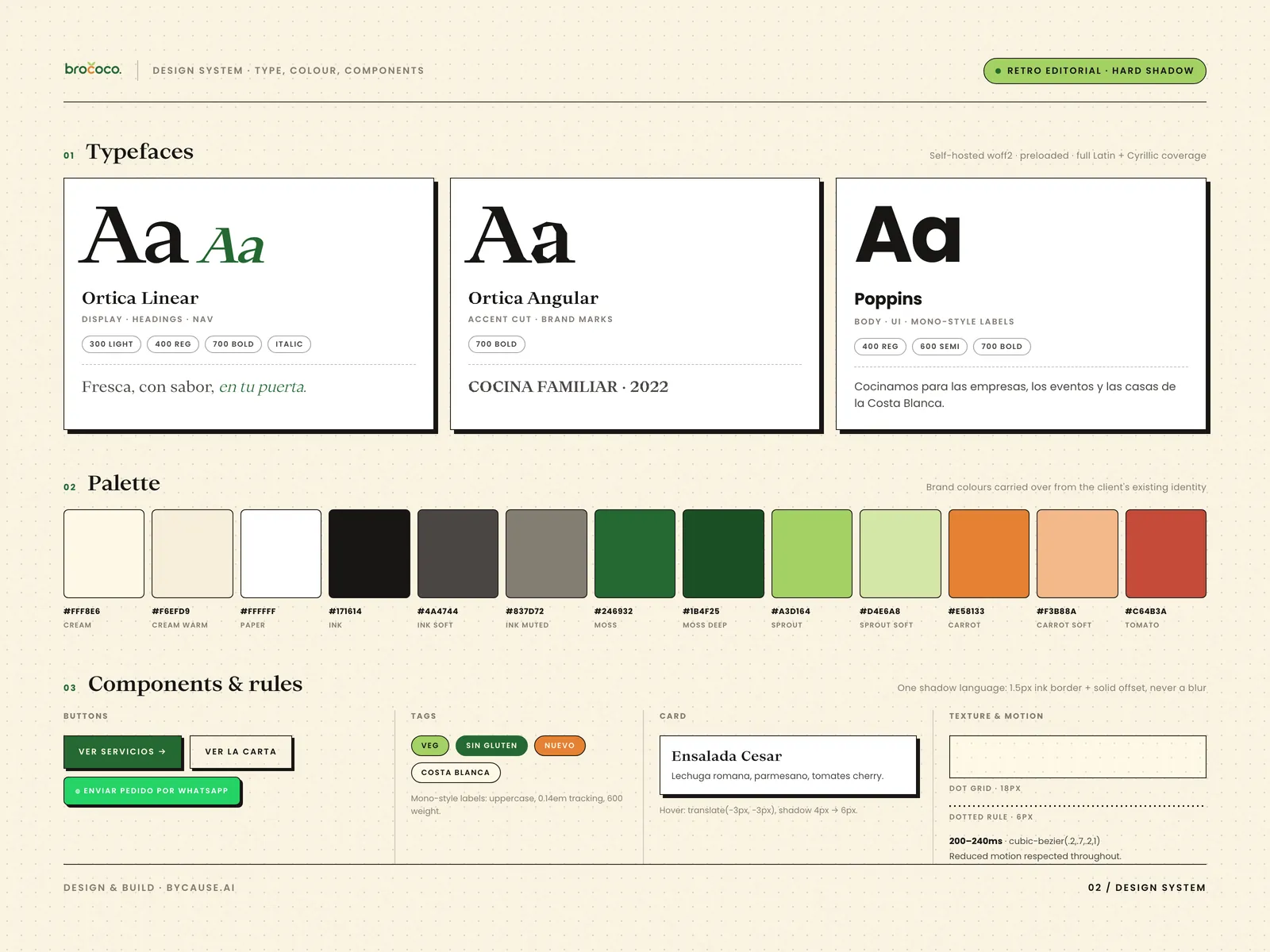1270x952 pixels.
Task: Click 'Brand colours carried over' note
Action: click(x=1066, y=487)
